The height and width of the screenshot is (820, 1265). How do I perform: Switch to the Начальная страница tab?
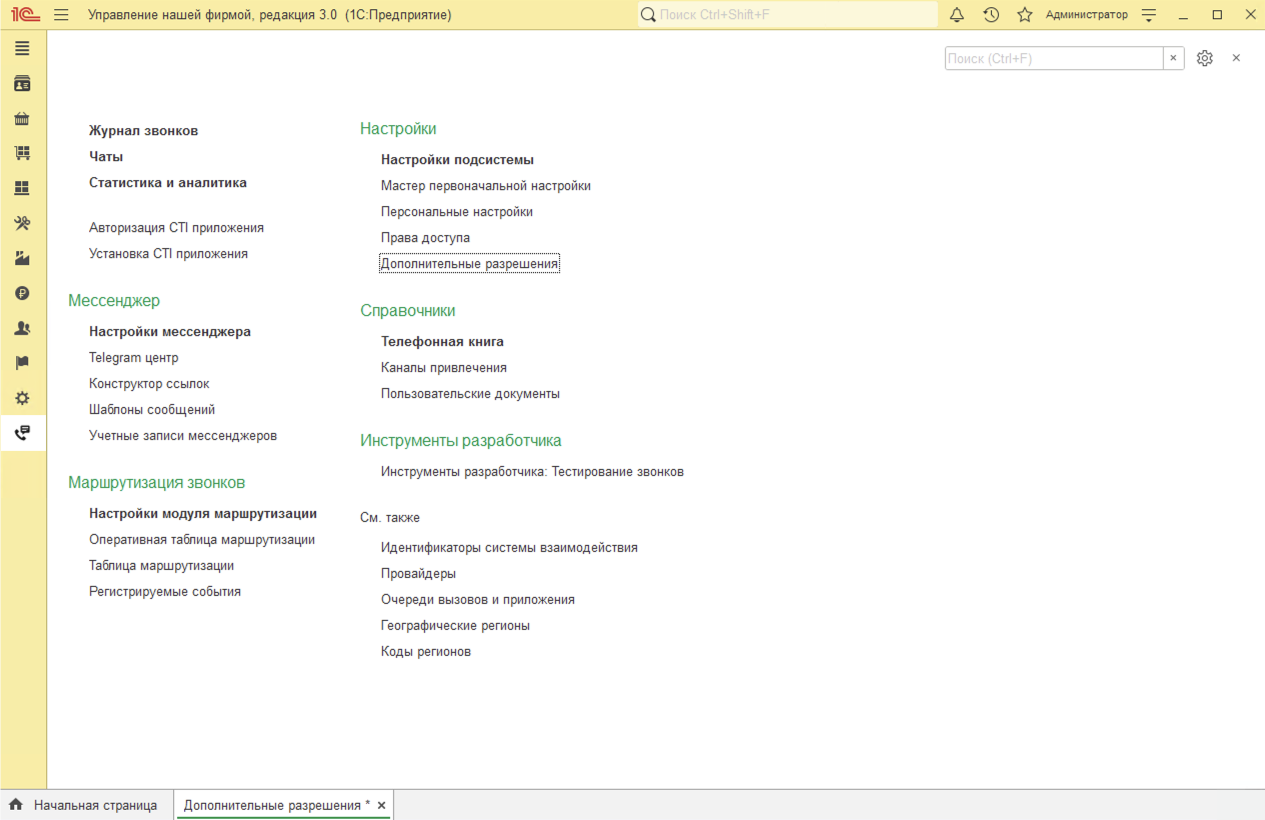point(86,805)
